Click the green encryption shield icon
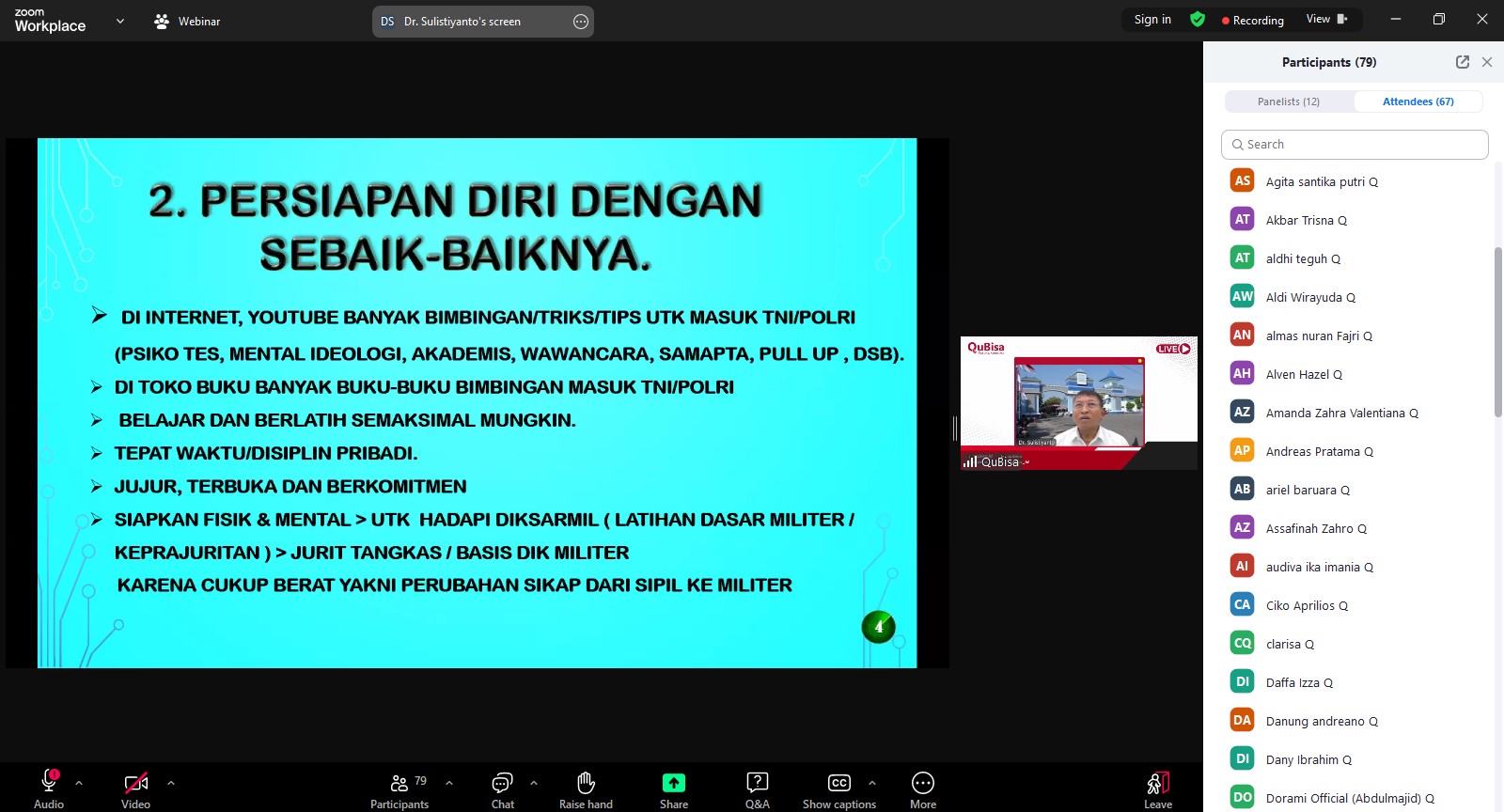 pos(1197,20)
